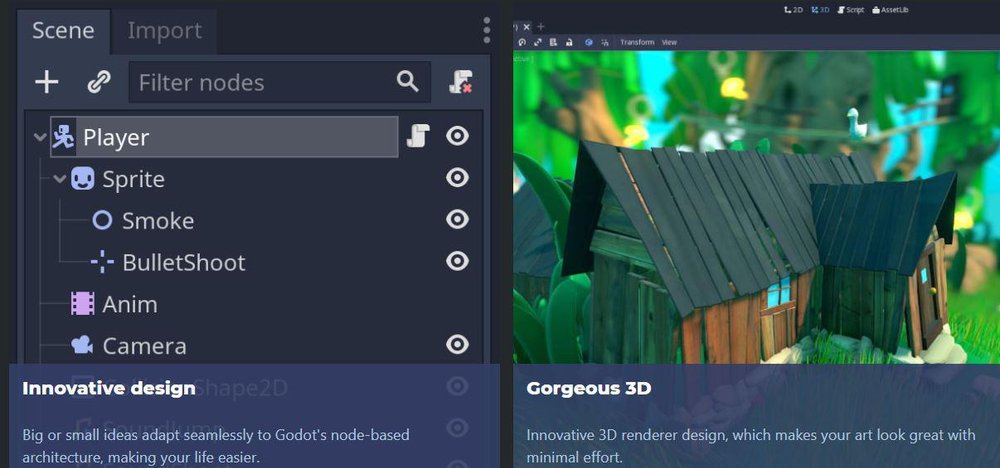Open the Transform menu in the viewport toolbar

coord(637,42)
